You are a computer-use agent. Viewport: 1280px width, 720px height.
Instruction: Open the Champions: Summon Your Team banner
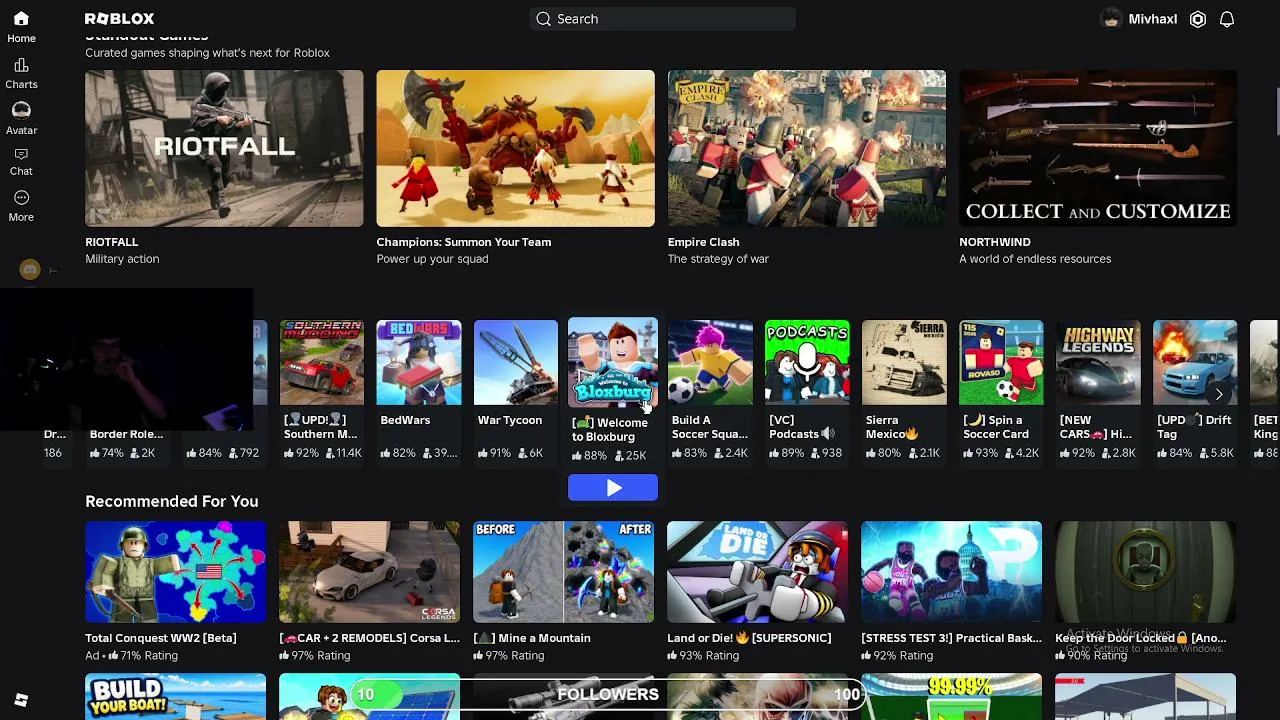pos(516,148)
